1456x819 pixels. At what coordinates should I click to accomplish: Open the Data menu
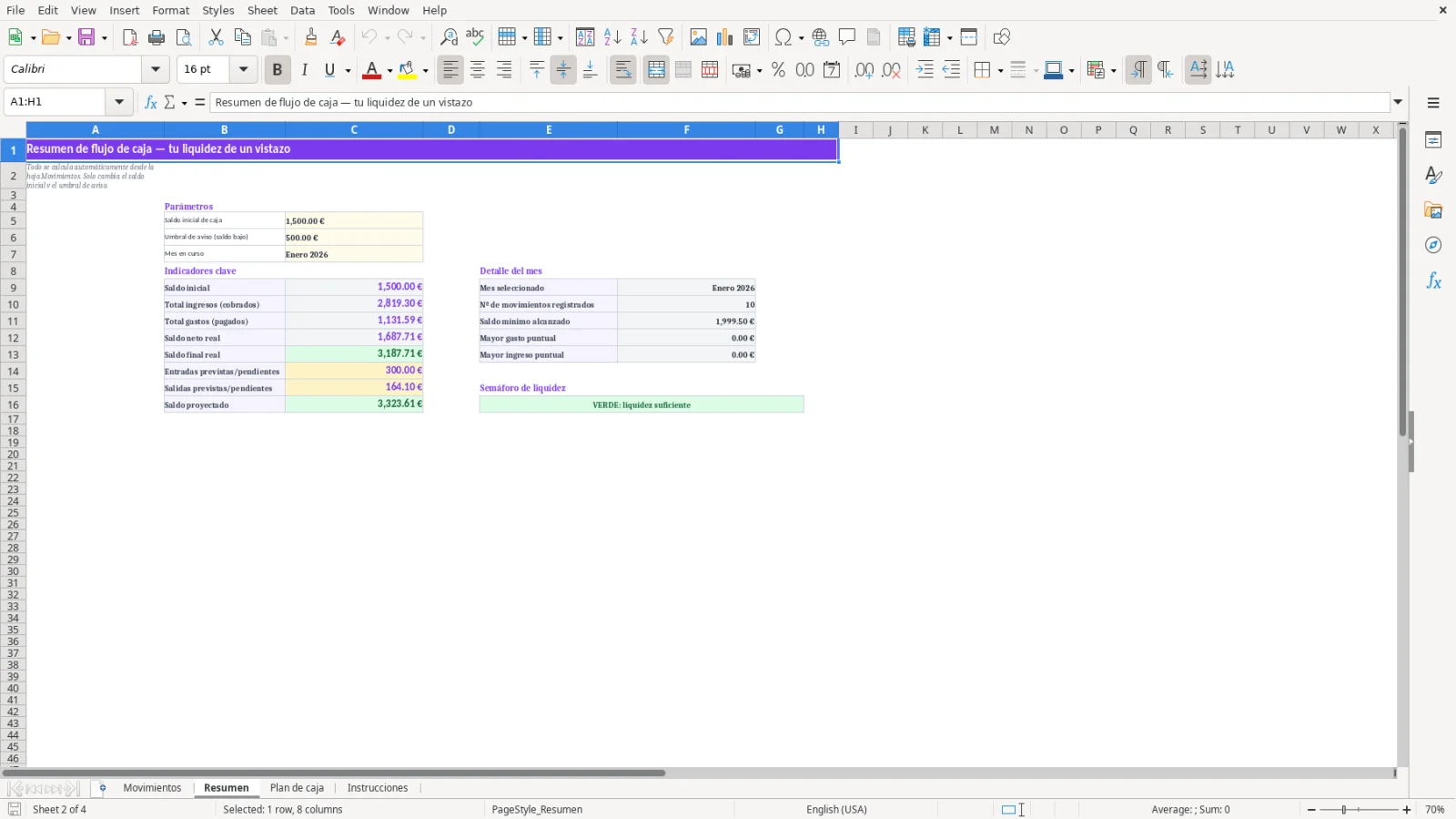303,10
